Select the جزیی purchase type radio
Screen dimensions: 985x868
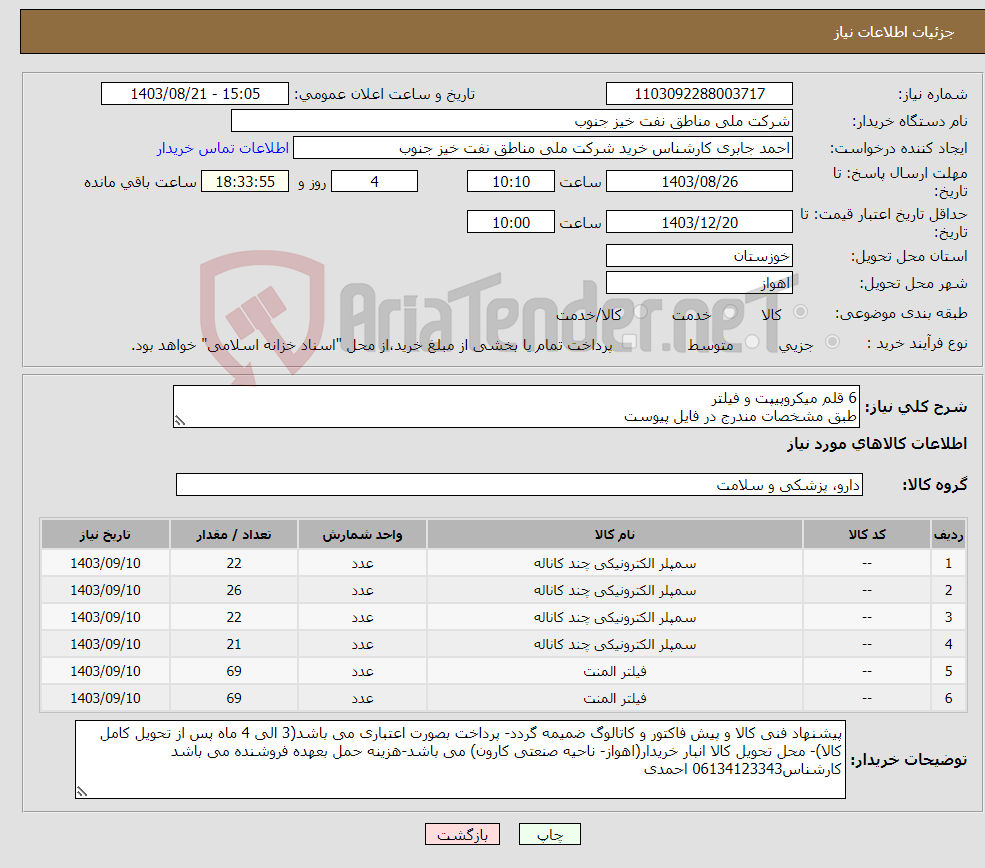click(832, 342)
